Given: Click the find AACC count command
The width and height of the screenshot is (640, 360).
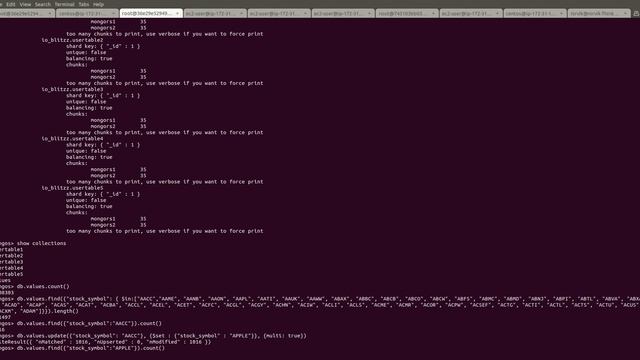Looking at the screenshot, I should (x=89, y=323).
